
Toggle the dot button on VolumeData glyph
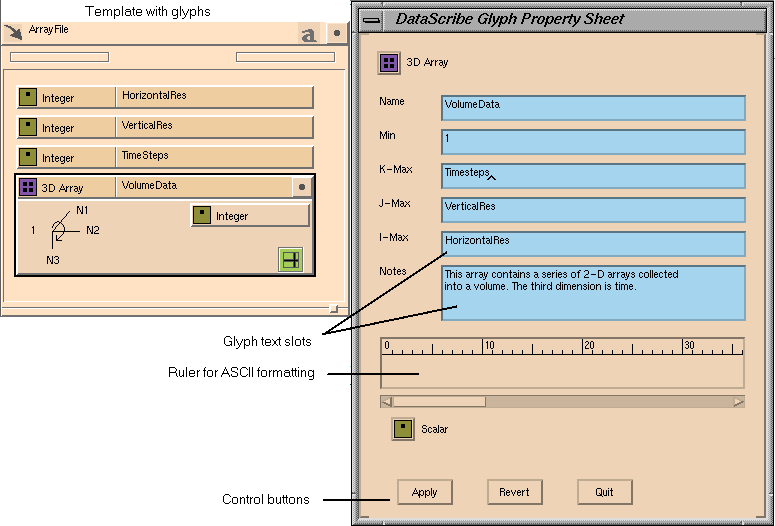(302, 187)
